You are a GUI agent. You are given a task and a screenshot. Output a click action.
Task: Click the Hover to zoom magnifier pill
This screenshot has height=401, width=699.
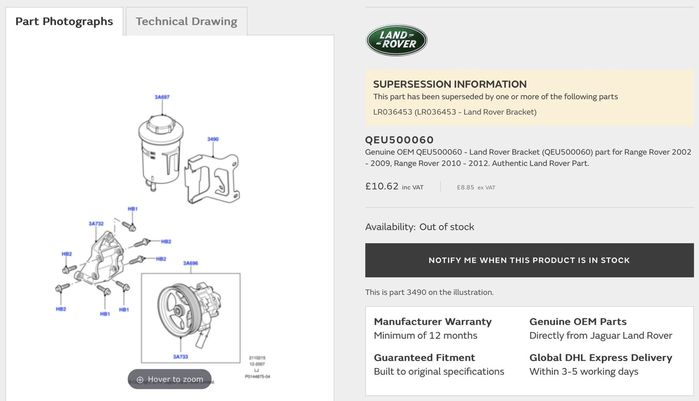(x=169, y=379)
